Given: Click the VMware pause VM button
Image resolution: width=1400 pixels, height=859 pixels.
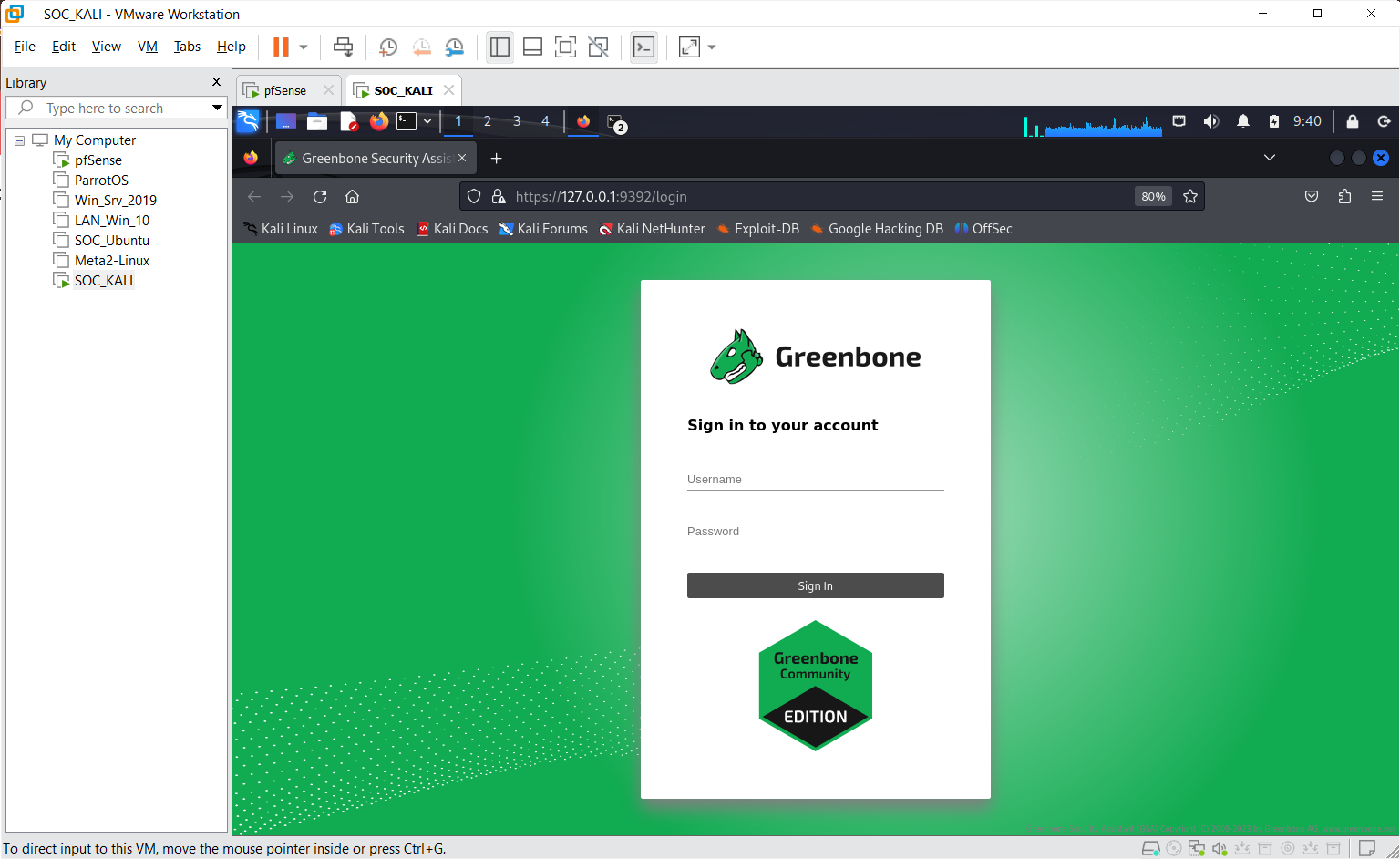Looking at the screenshot, I should (281, 47).
